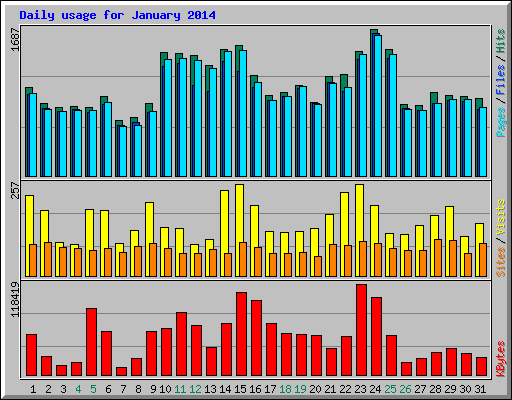Click the cyan pages bar for day 24
The height and width of the screenshot is (400, 512).
tap(378, 106)
